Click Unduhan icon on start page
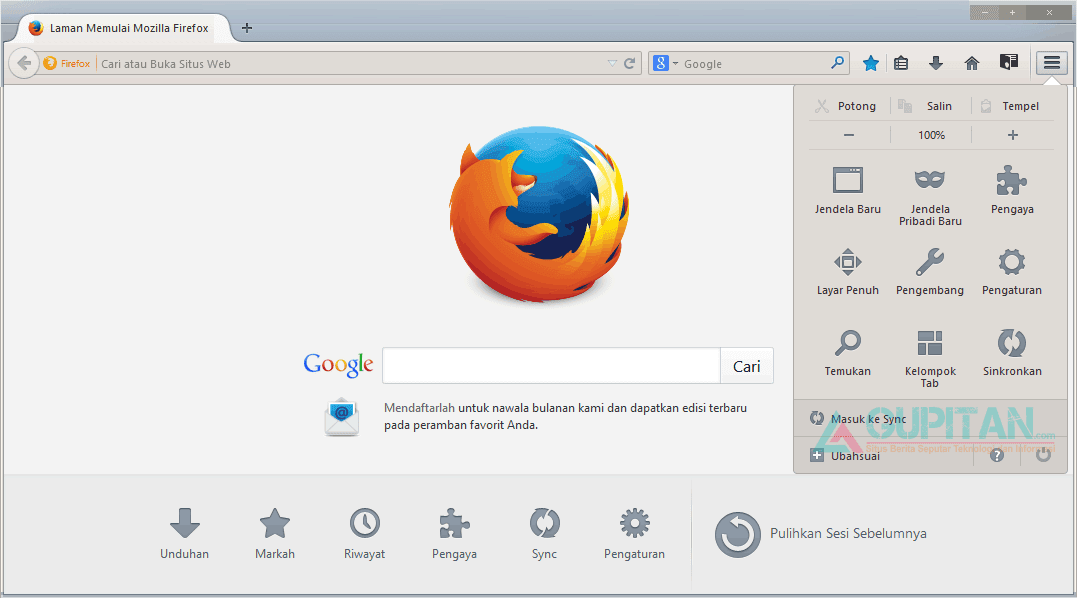The width and height of the screenshot is (1077, 598). 184,523
